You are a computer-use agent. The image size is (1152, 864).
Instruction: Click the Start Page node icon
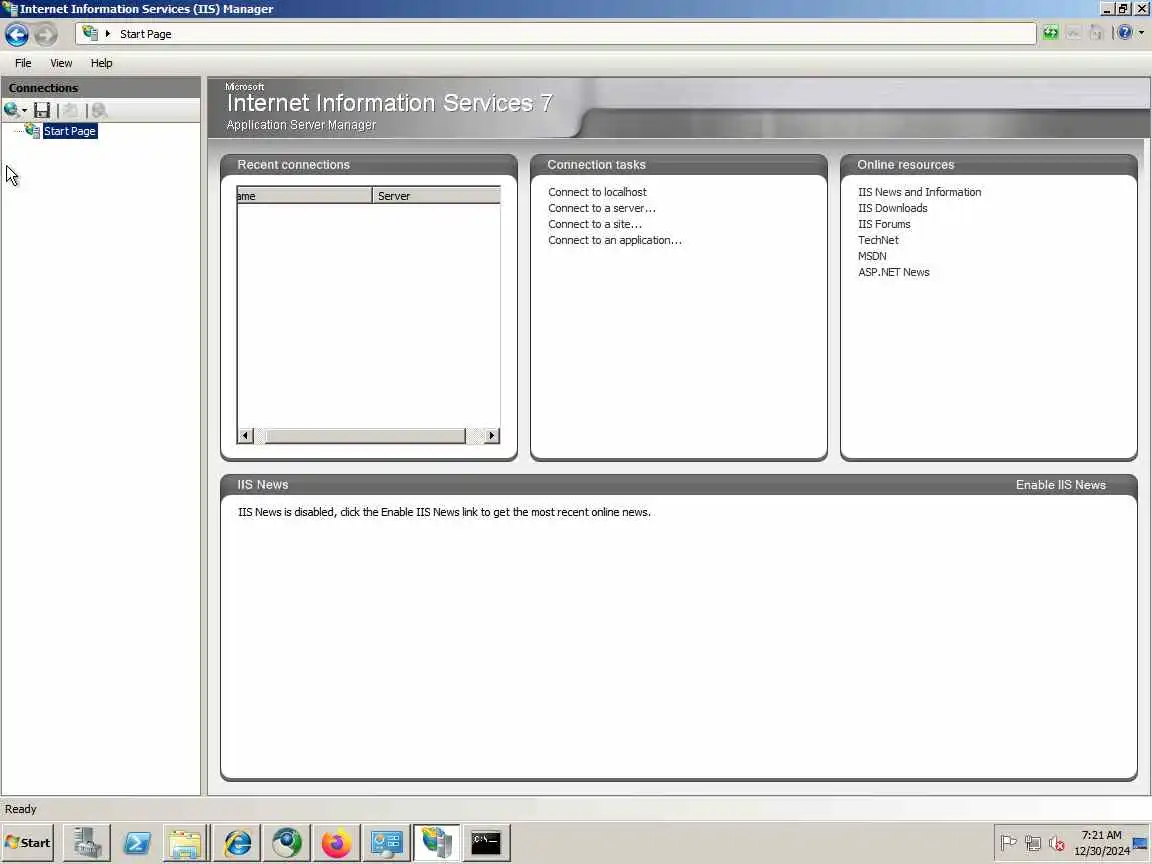tap(32, 131)
